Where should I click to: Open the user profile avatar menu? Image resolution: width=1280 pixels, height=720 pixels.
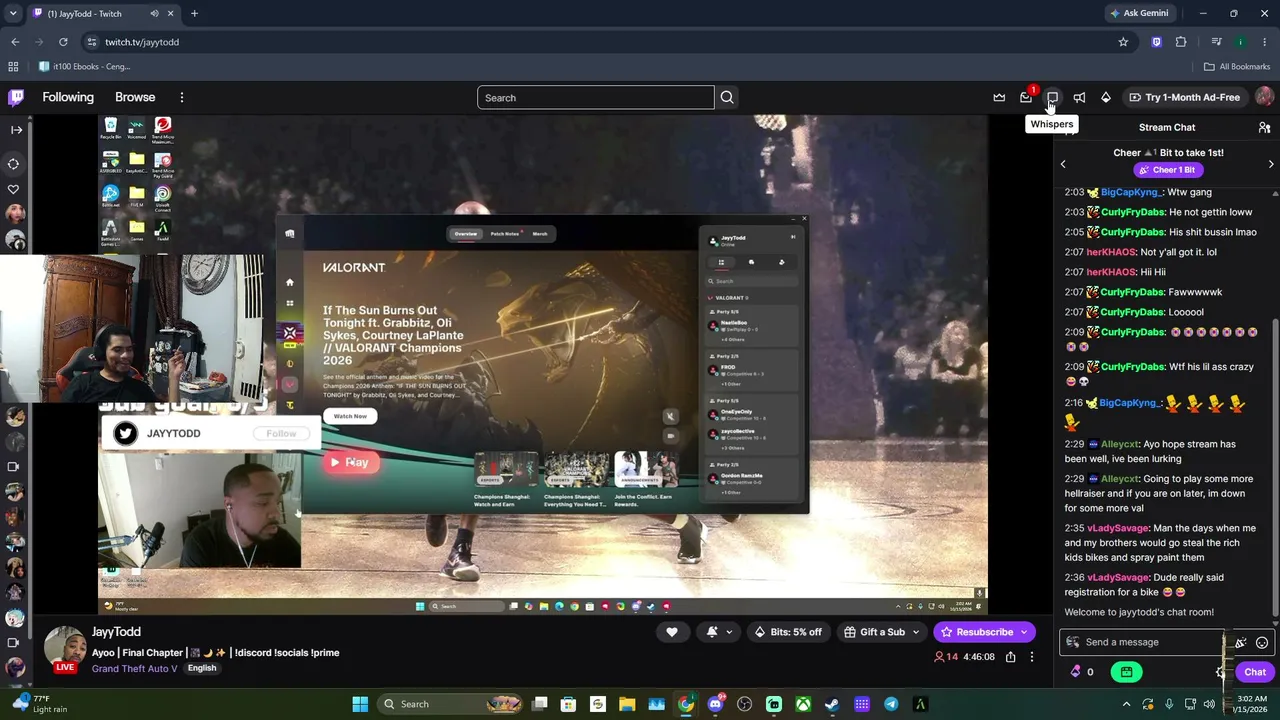1264,97
